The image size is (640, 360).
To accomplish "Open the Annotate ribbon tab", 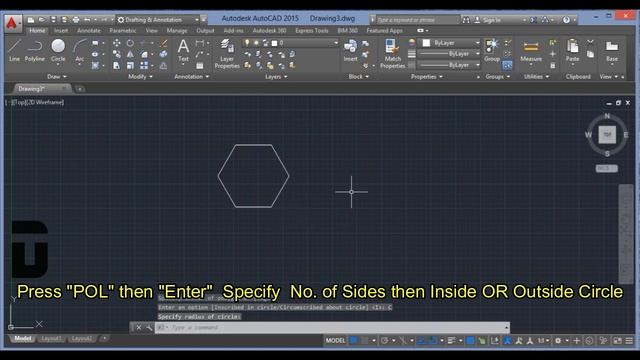I will coord(89,31).
